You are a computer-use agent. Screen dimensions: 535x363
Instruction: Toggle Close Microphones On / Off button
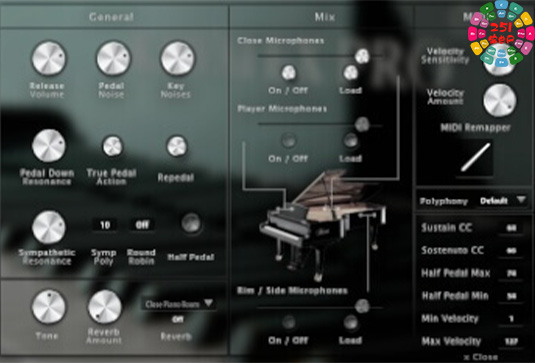[x=289, y=73]
